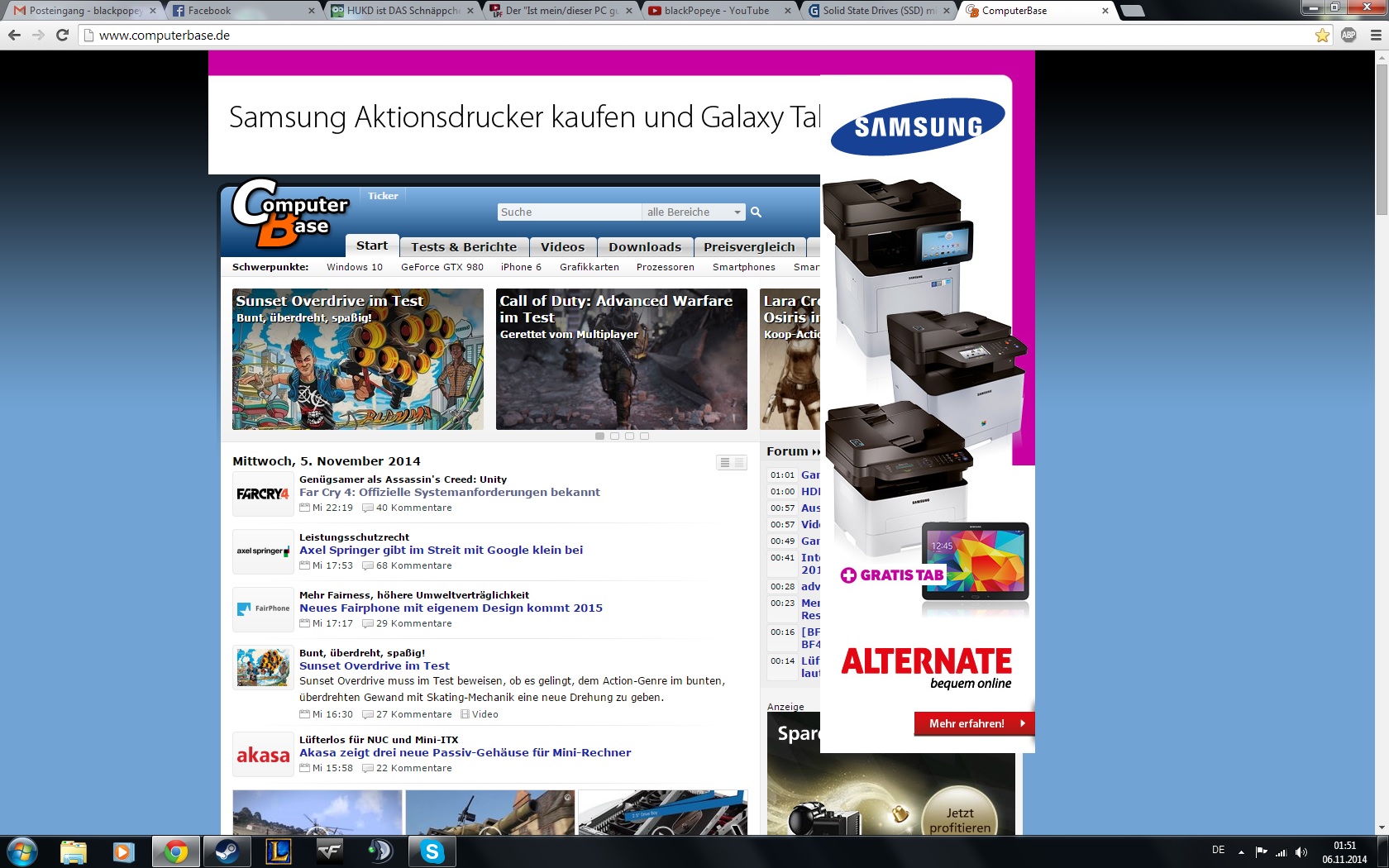Open Steam from the taskbar
Viewport: 1389px width, 868px height.
click(x=227, y=851)
